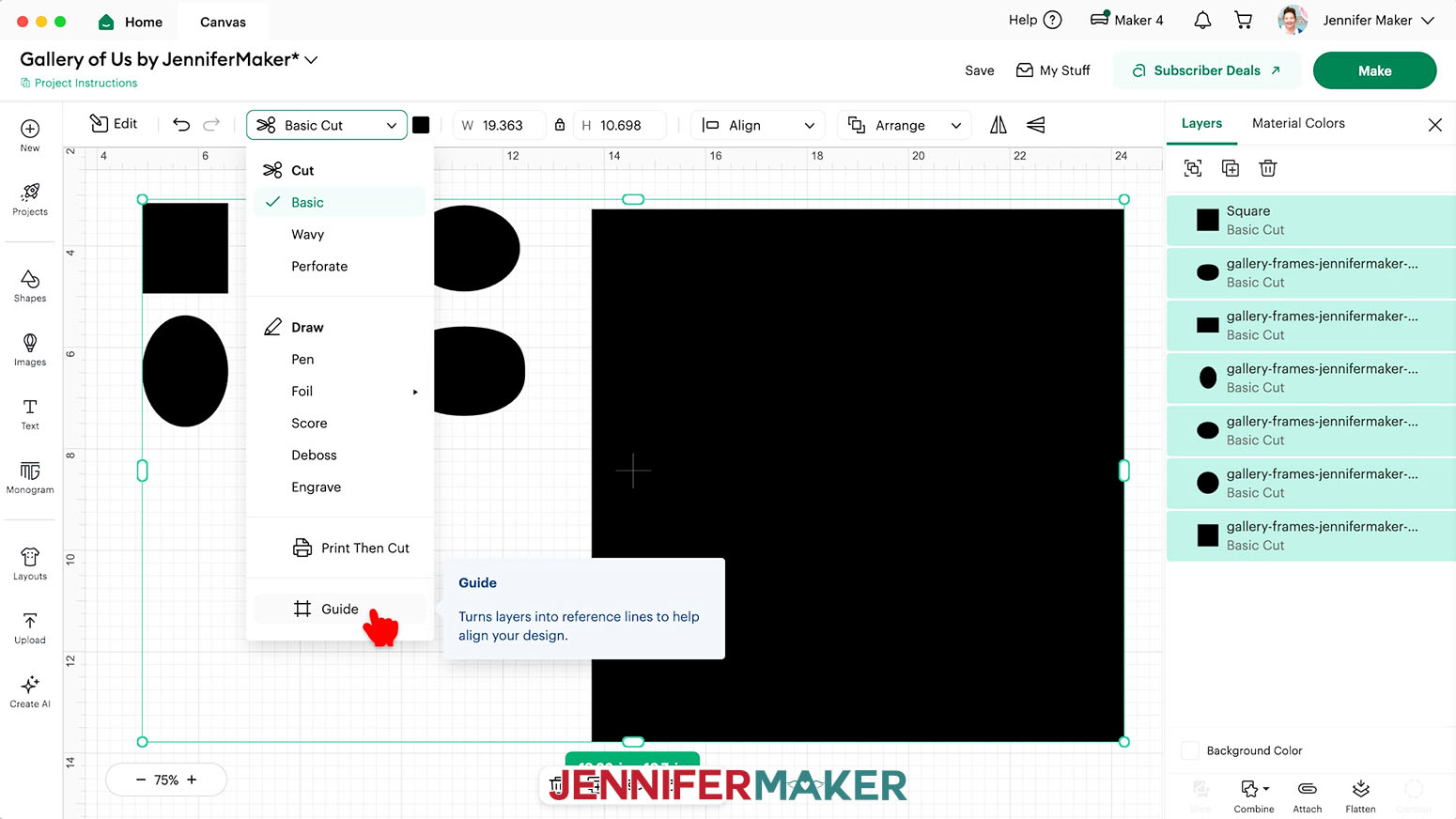Open notifications bell

click(x=1202, y=20)
